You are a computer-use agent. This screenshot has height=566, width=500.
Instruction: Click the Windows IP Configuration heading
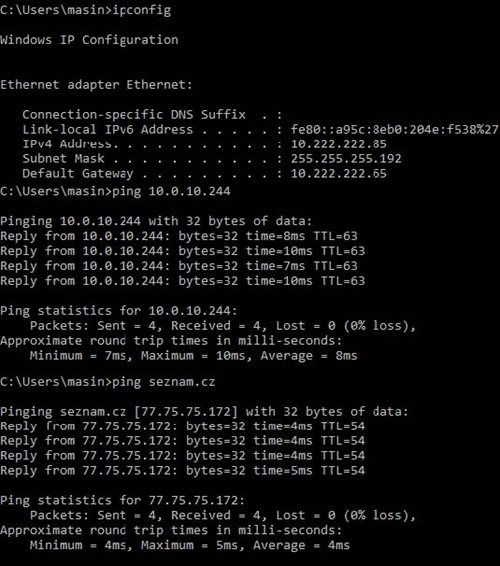click(89, 39)
